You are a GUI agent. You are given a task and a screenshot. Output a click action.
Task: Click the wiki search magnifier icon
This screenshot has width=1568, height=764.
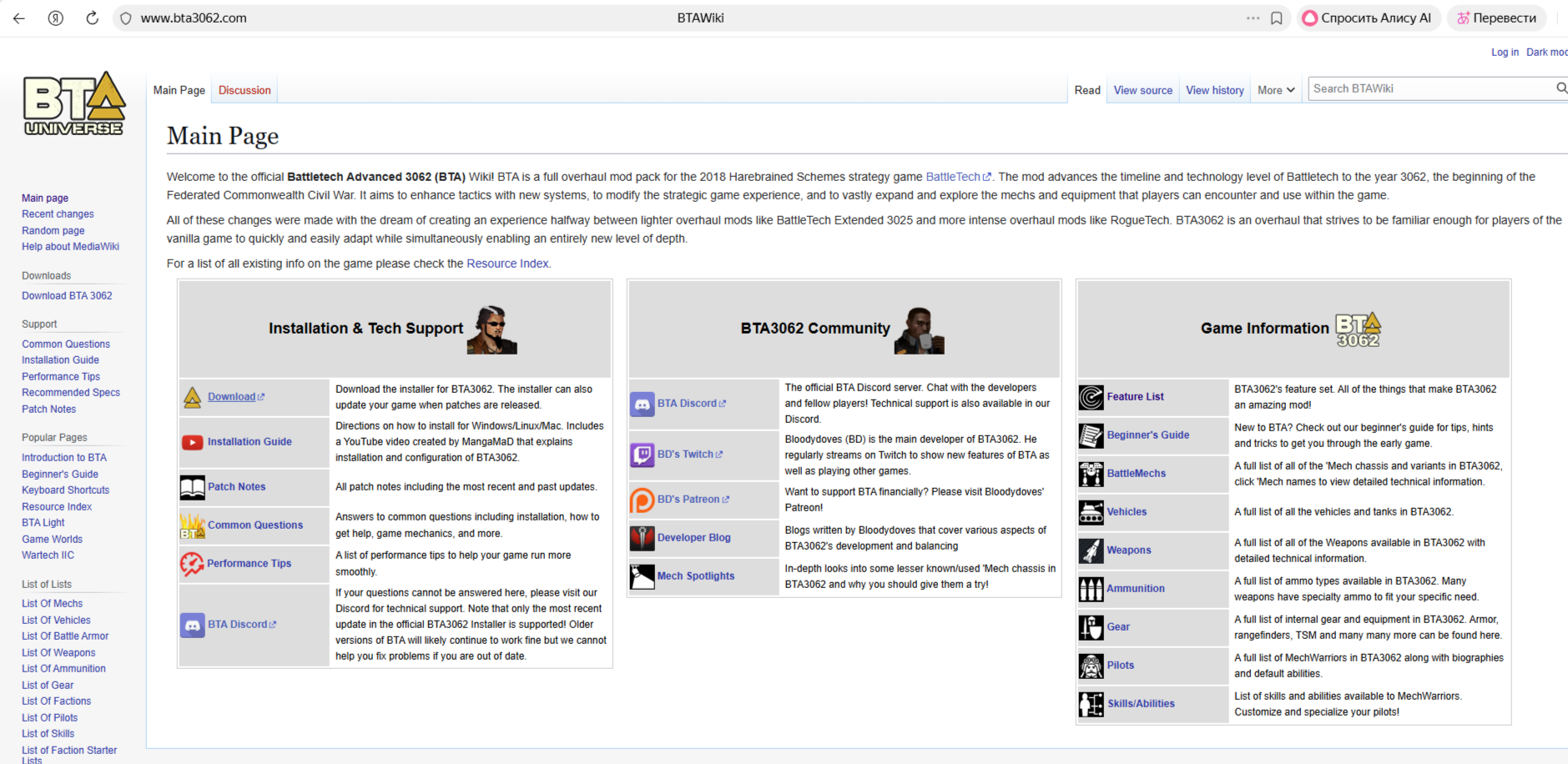[1561, 88]
